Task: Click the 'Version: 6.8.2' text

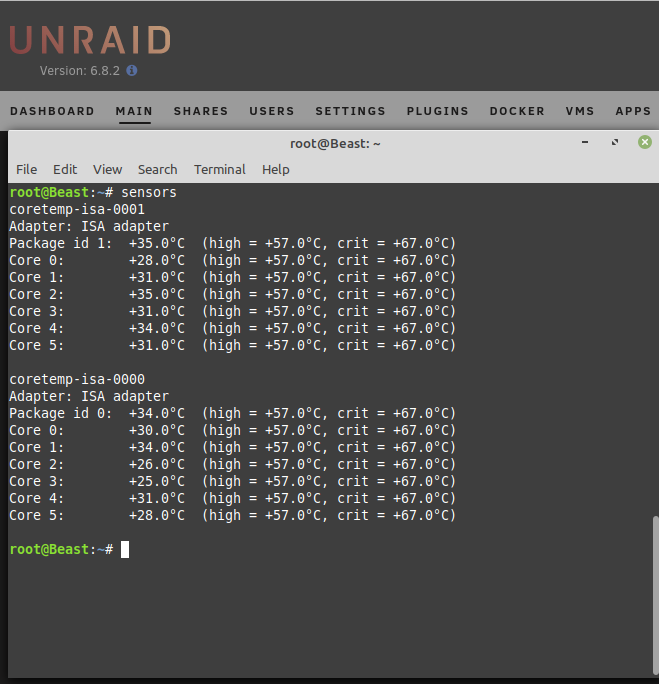Action: tap(79, 71)
